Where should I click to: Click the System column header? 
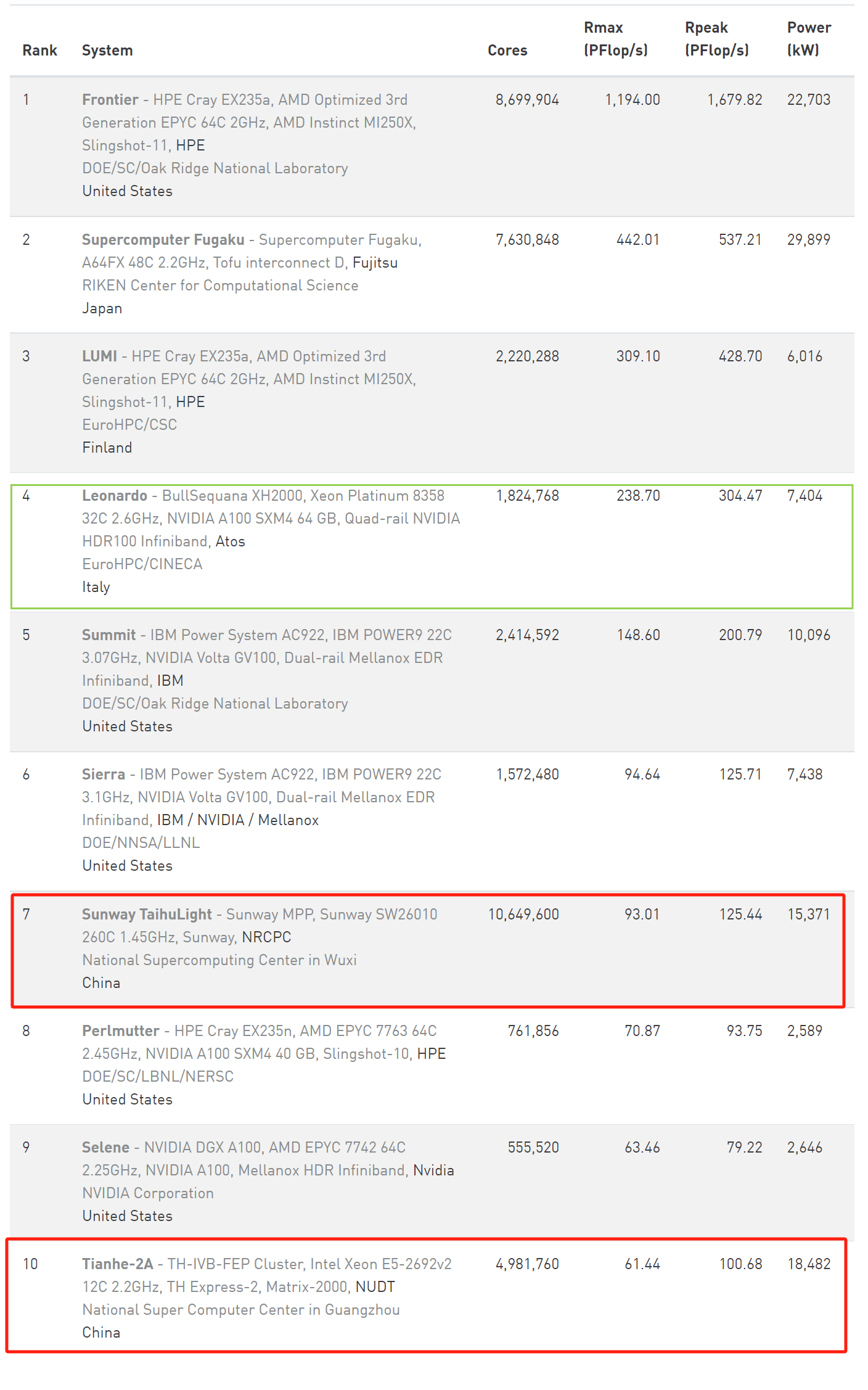pyautogui.click(x=107, y=50)
